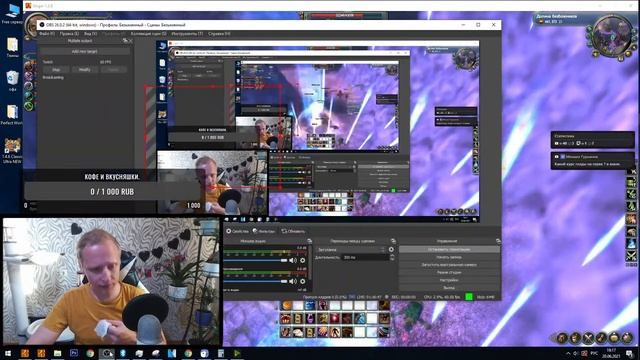
Task: Click the game minimap
Action: (611, 36)
